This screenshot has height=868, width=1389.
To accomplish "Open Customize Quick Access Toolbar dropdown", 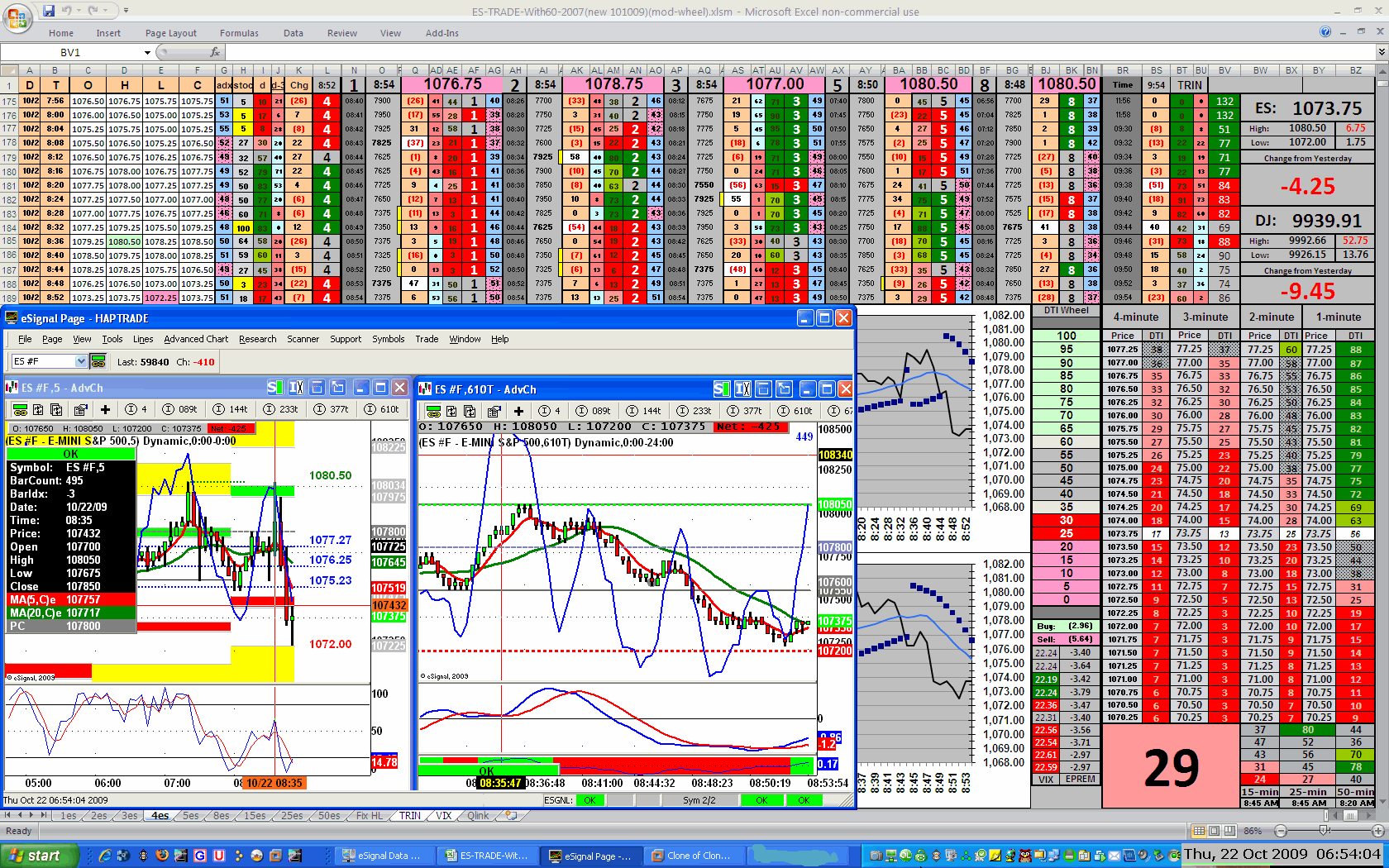I will [126, 11].
